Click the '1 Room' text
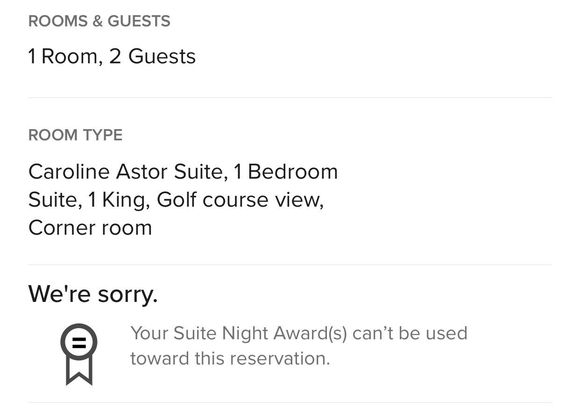This screenshot has height=418, width=580. pos(63,57)
